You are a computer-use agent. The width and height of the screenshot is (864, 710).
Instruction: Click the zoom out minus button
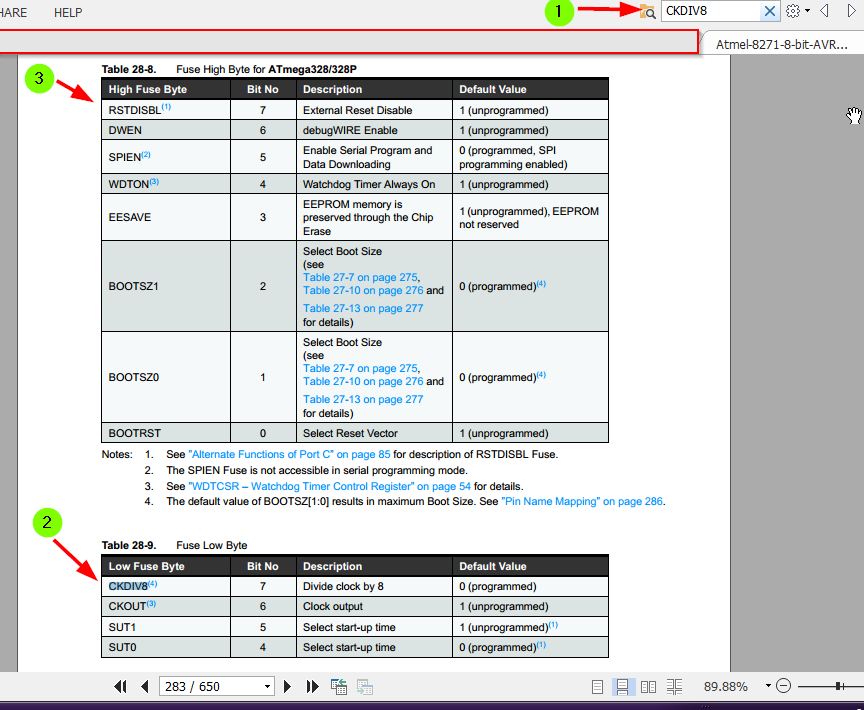(784, 686)
